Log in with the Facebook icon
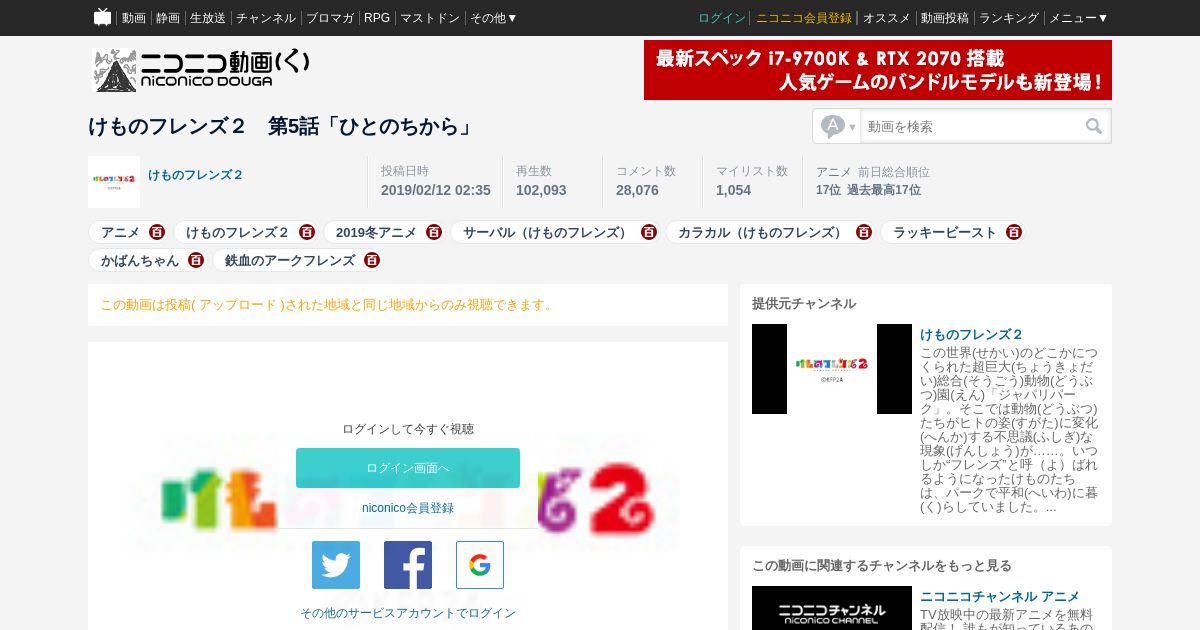 408,565
